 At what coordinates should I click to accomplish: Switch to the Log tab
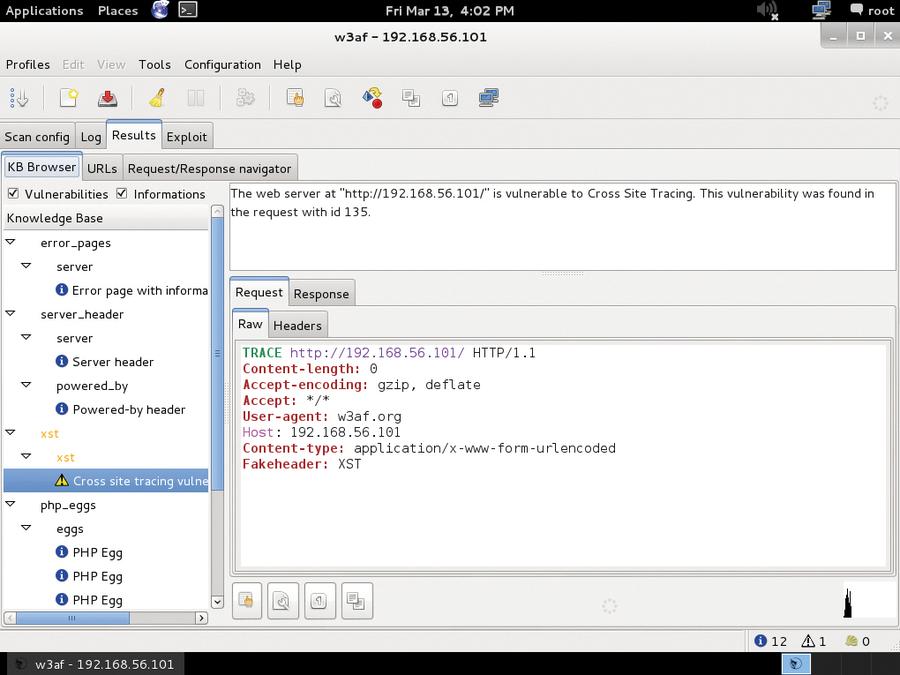pyautogui.click(x=91, y=137)
